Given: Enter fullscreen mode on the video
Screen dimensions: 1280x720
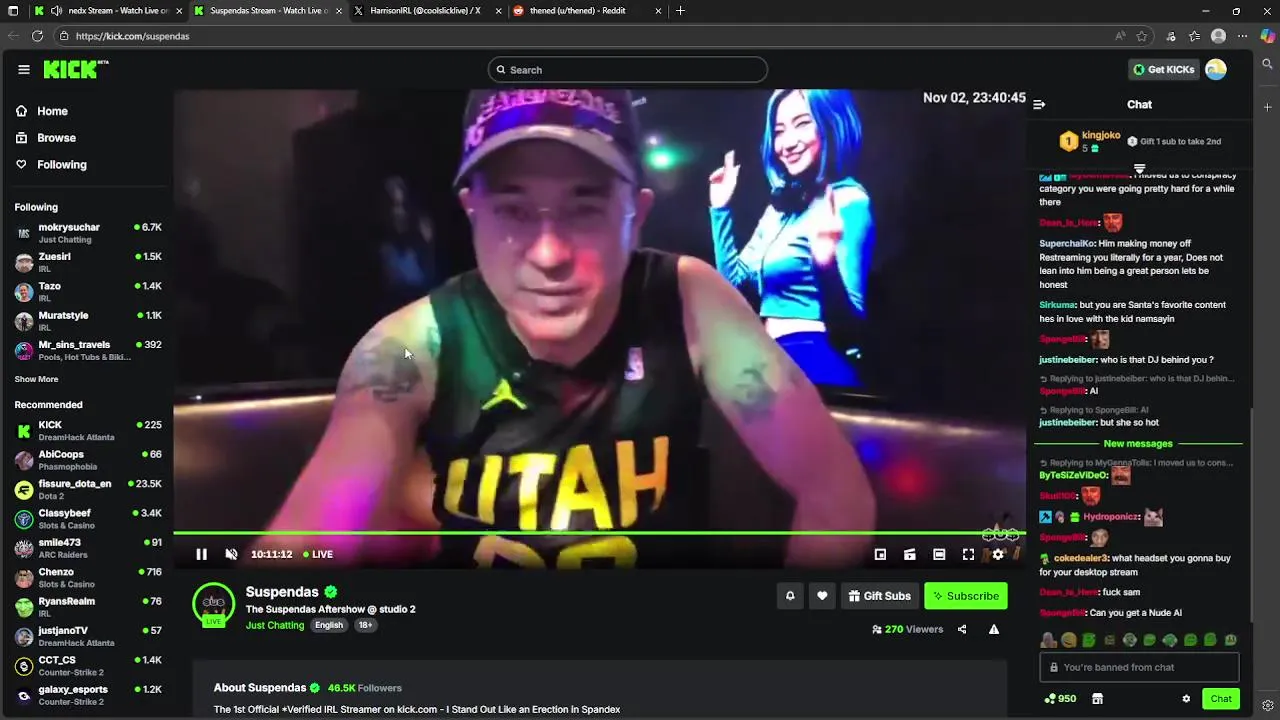Looking at the screenshot, I should pyautogui.click(x=968, y=554).
